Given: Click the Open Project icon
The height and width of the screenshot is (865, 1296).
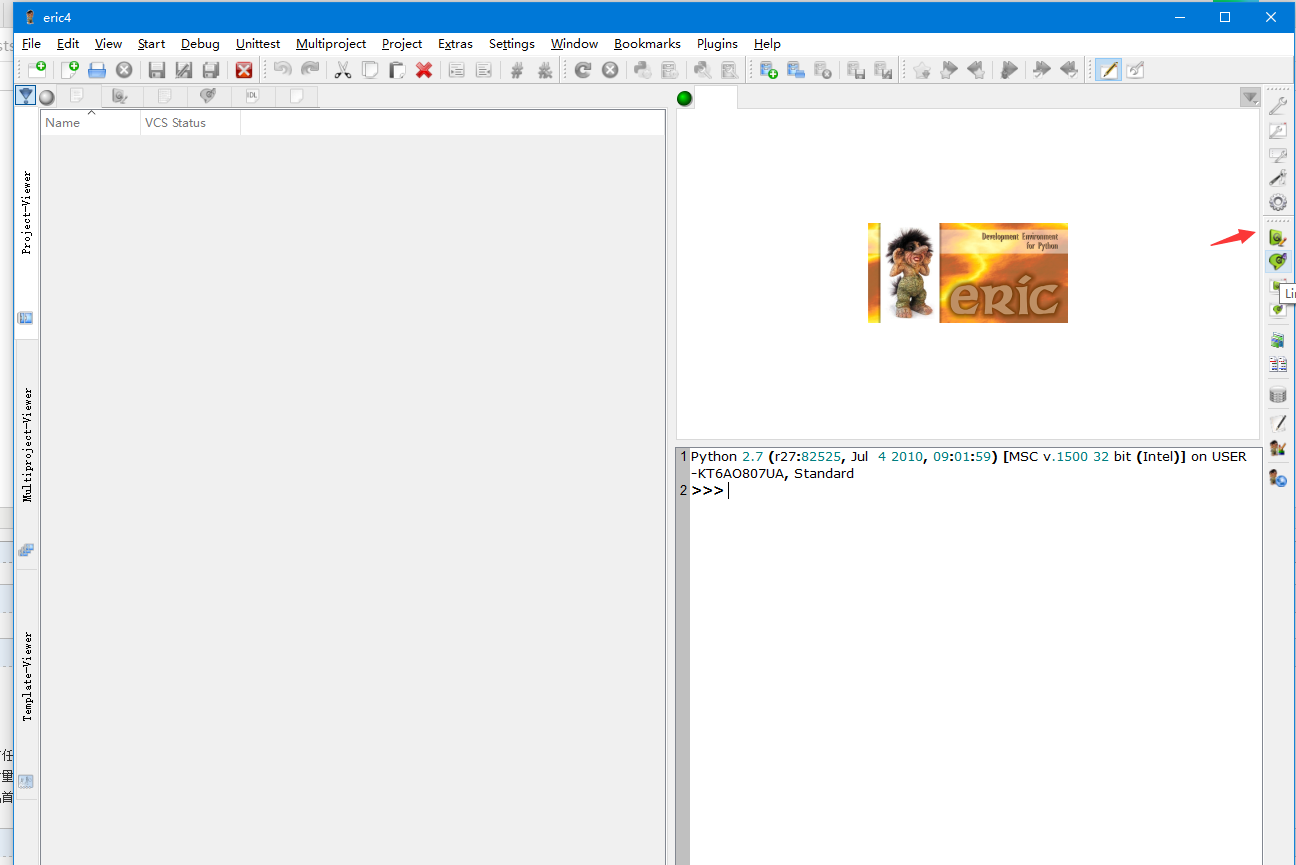Looking at the screenshot, I should tap(796, 70).
